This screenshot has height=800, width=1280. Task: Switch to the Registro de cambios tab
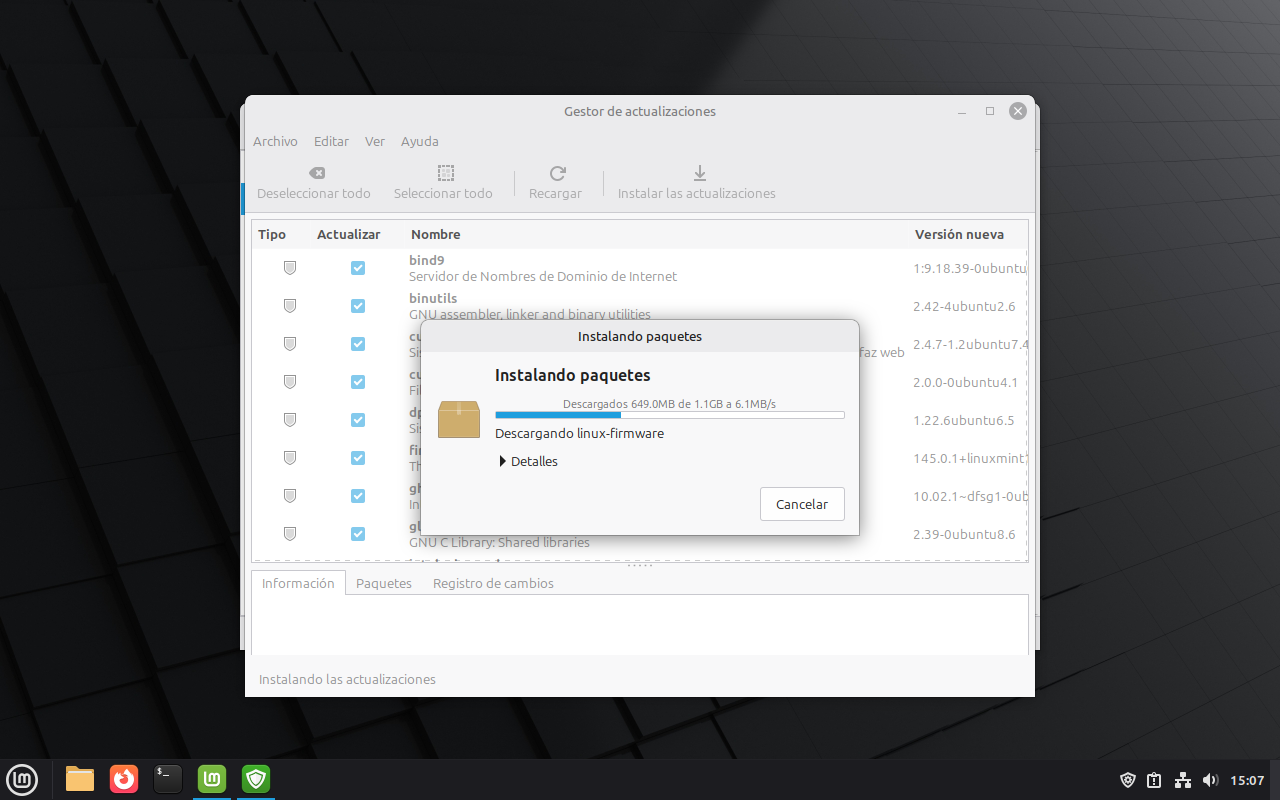pos(493,583)
